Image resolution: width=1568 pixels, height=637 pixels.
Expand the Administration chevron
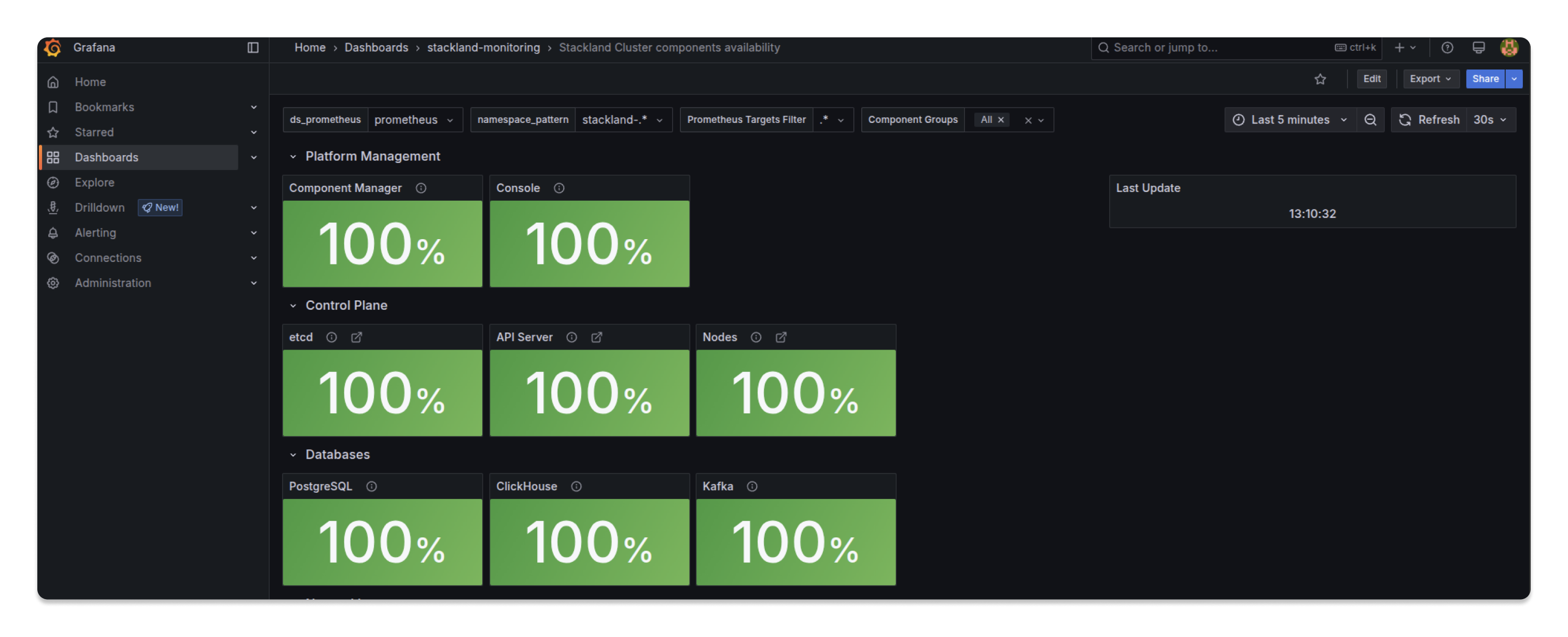(x=254, y=283)
